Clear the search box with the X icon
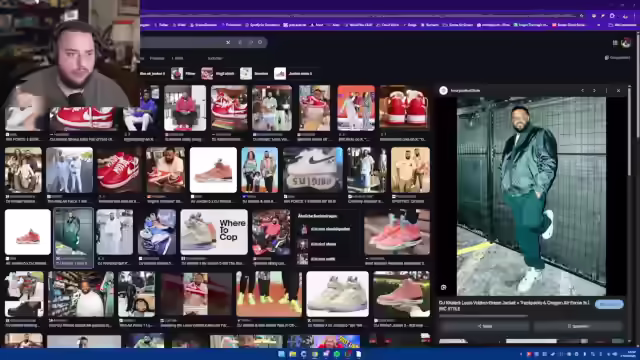The image size is (640, 360). 228,42
